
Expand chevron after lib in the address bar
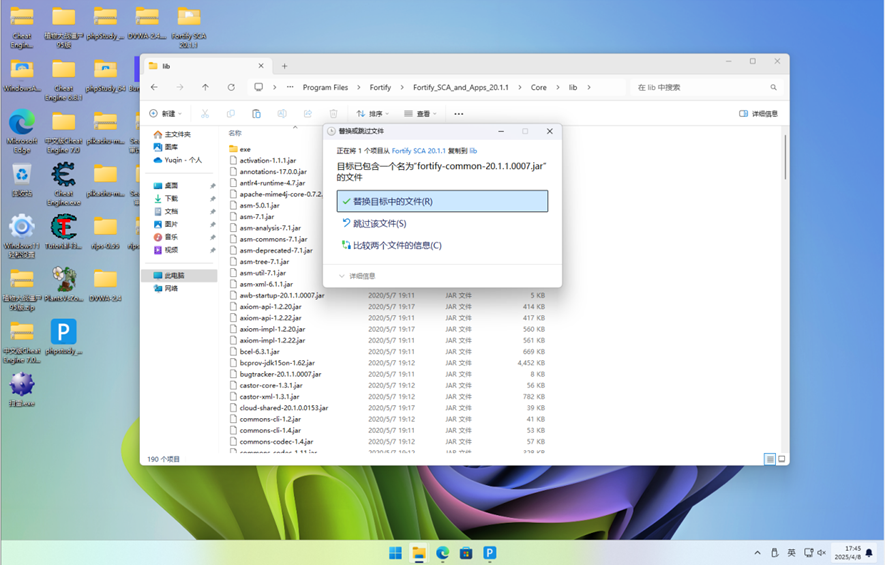(x=589, y=87)
